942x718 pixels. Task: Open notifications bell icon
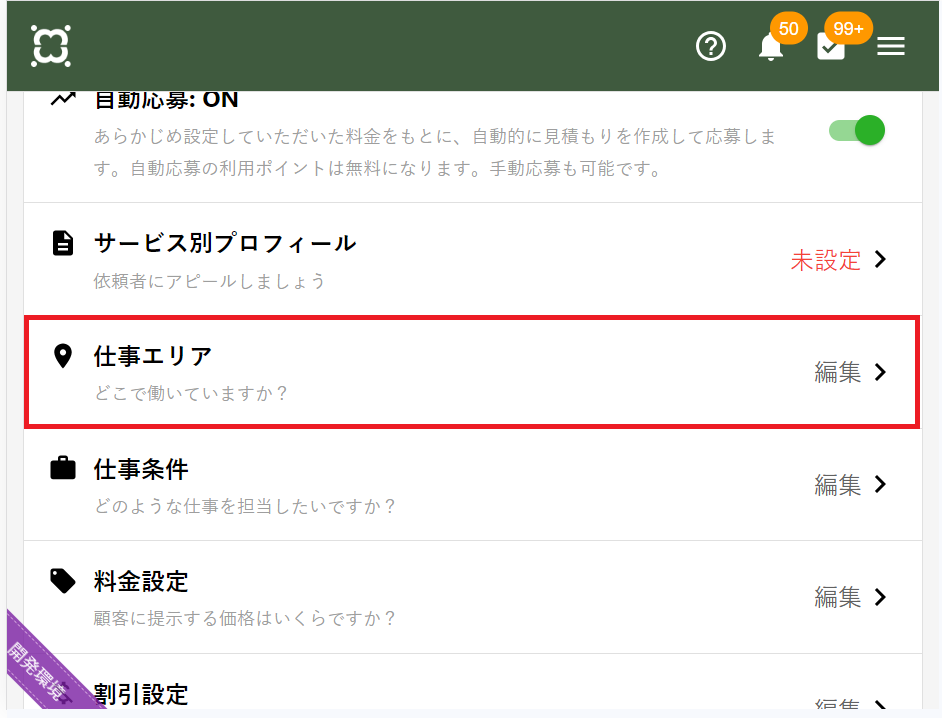point(771,47)
